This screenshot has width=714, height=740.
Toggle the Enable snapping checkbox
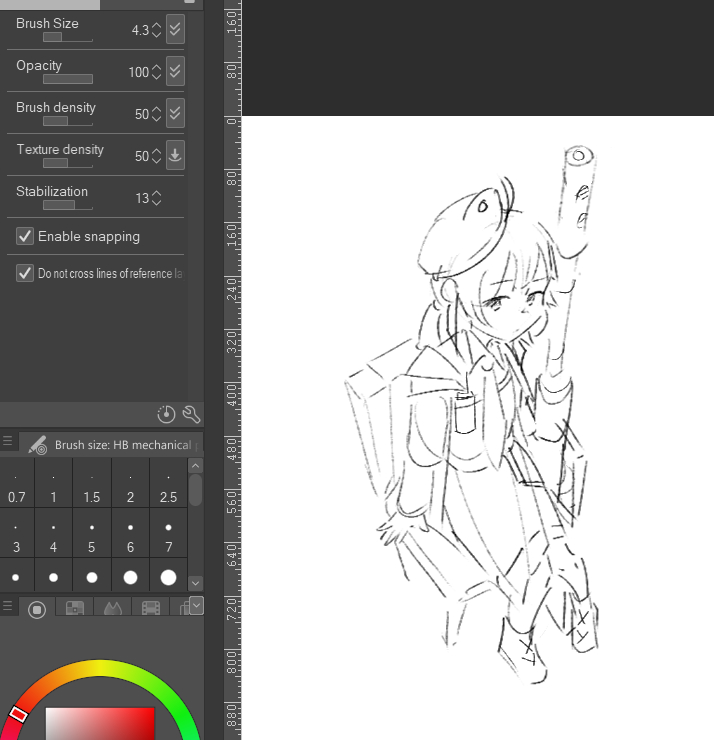(x=25, y=237)
